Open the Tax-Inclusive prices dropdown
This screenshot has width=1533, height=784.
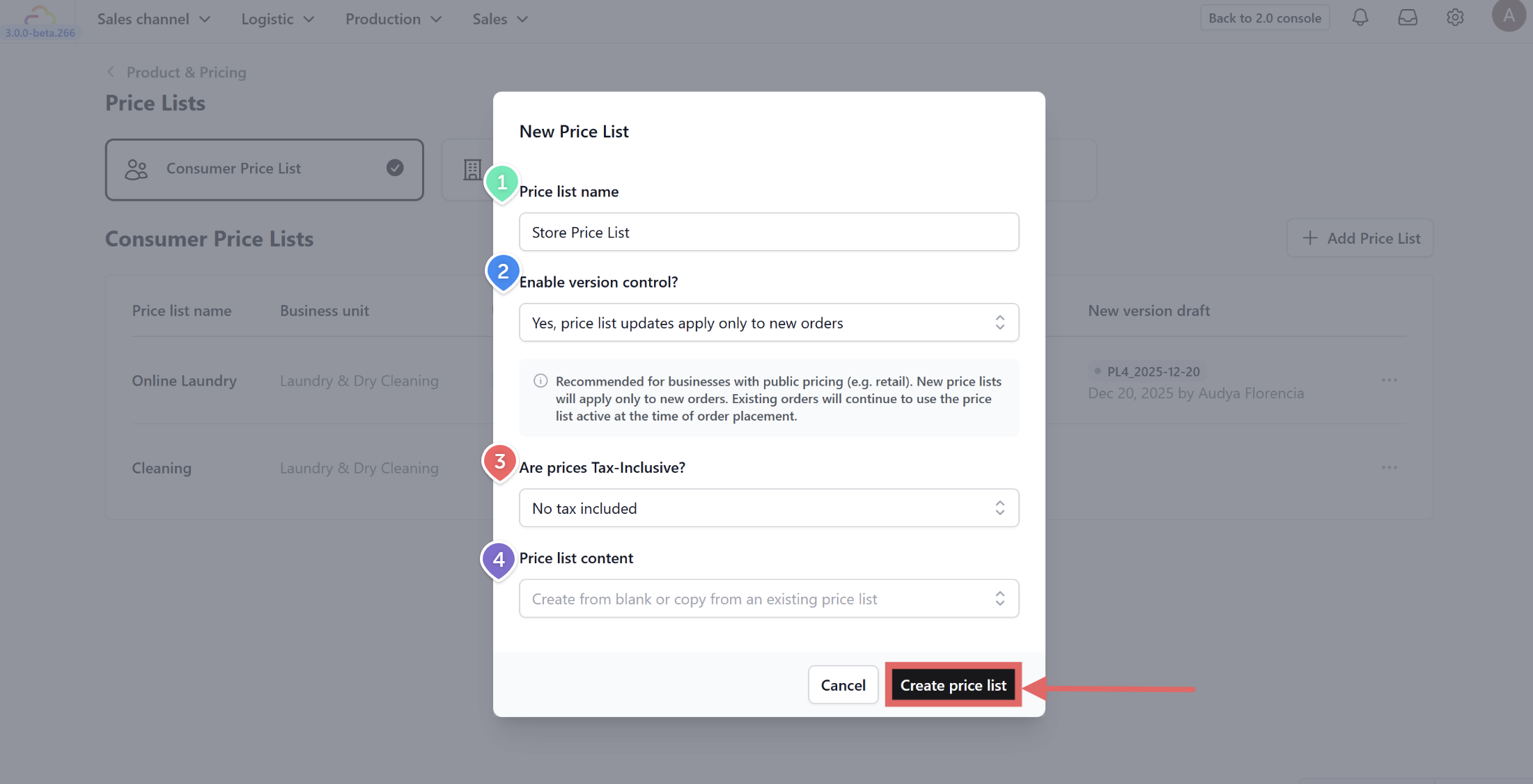(x=768, y=508)
